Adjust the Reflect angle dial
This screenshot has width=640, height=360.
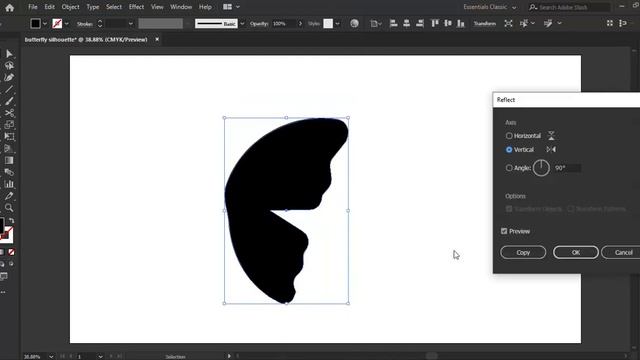[541, 168]
